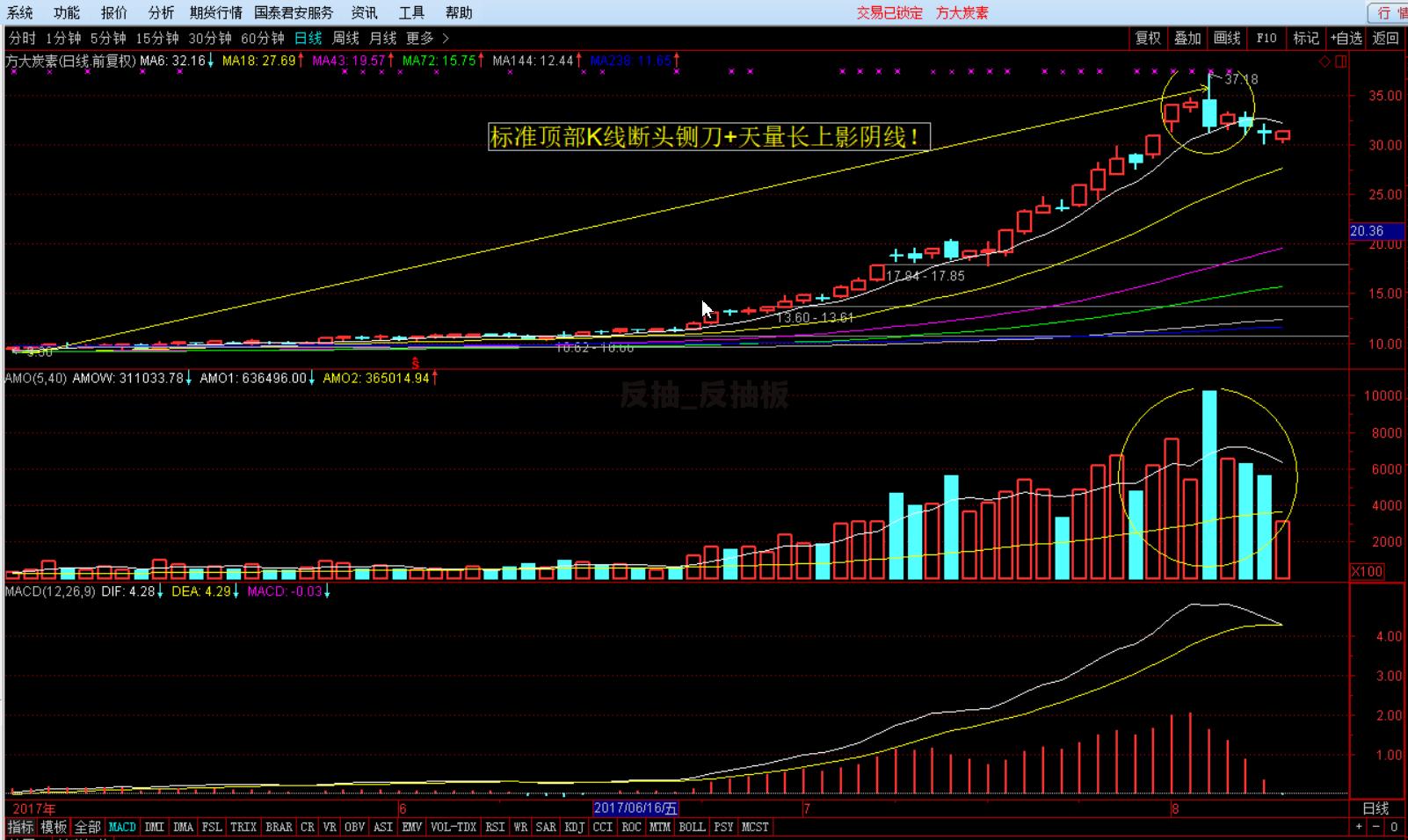Select the TRIX indicator
The image size is (1408, 840).
click(x=243, y=827)
